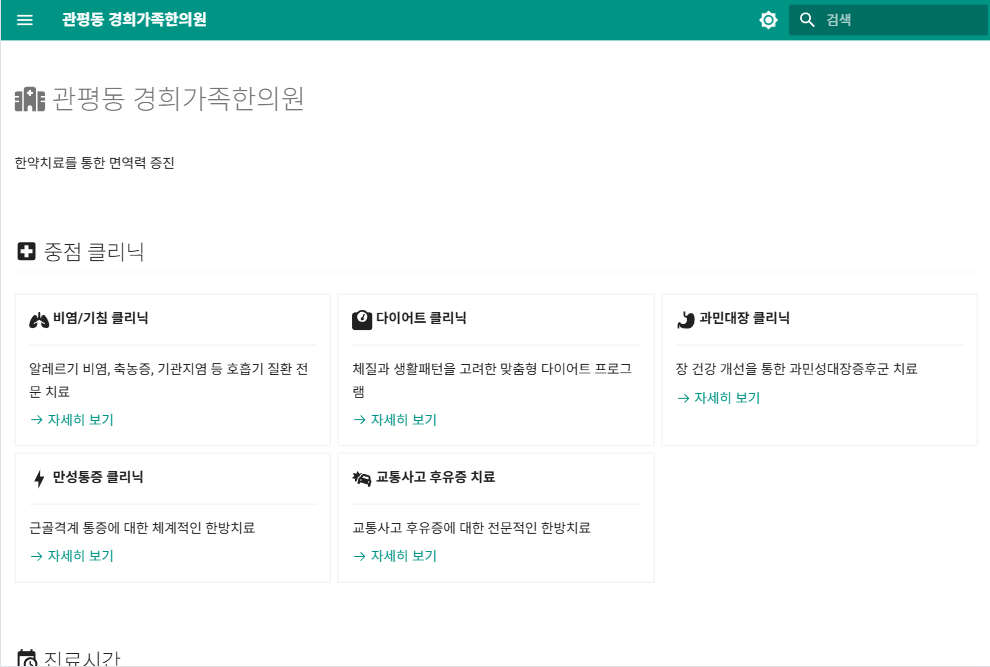Open 자세히 보기 for 교통사고 후유증 치료
990x667 pixels.
pos(394,556)
